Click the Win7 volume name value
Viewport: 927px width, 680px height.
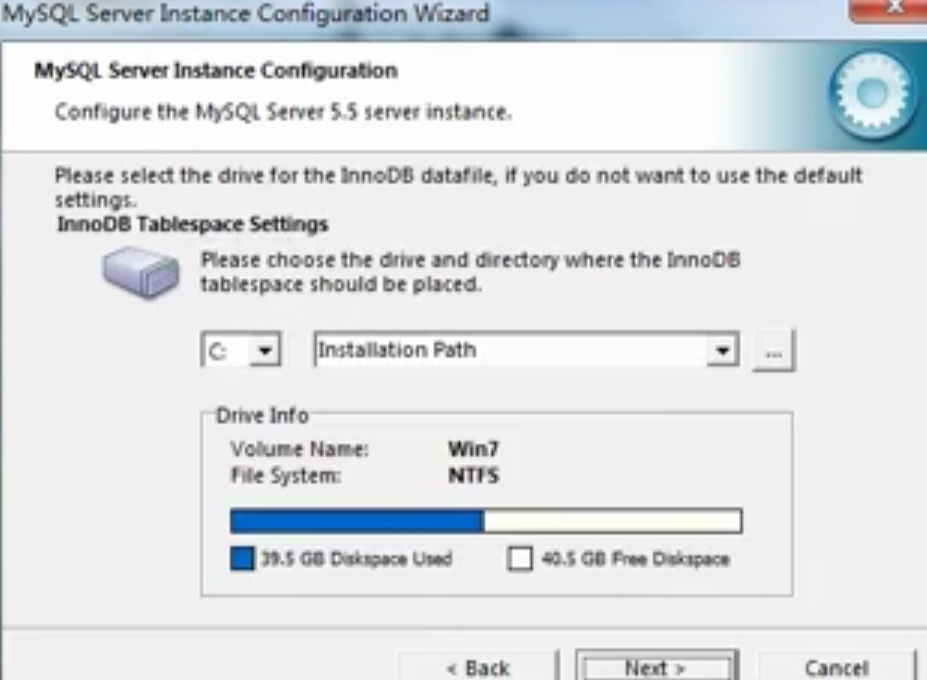click(x=474, y=449)
